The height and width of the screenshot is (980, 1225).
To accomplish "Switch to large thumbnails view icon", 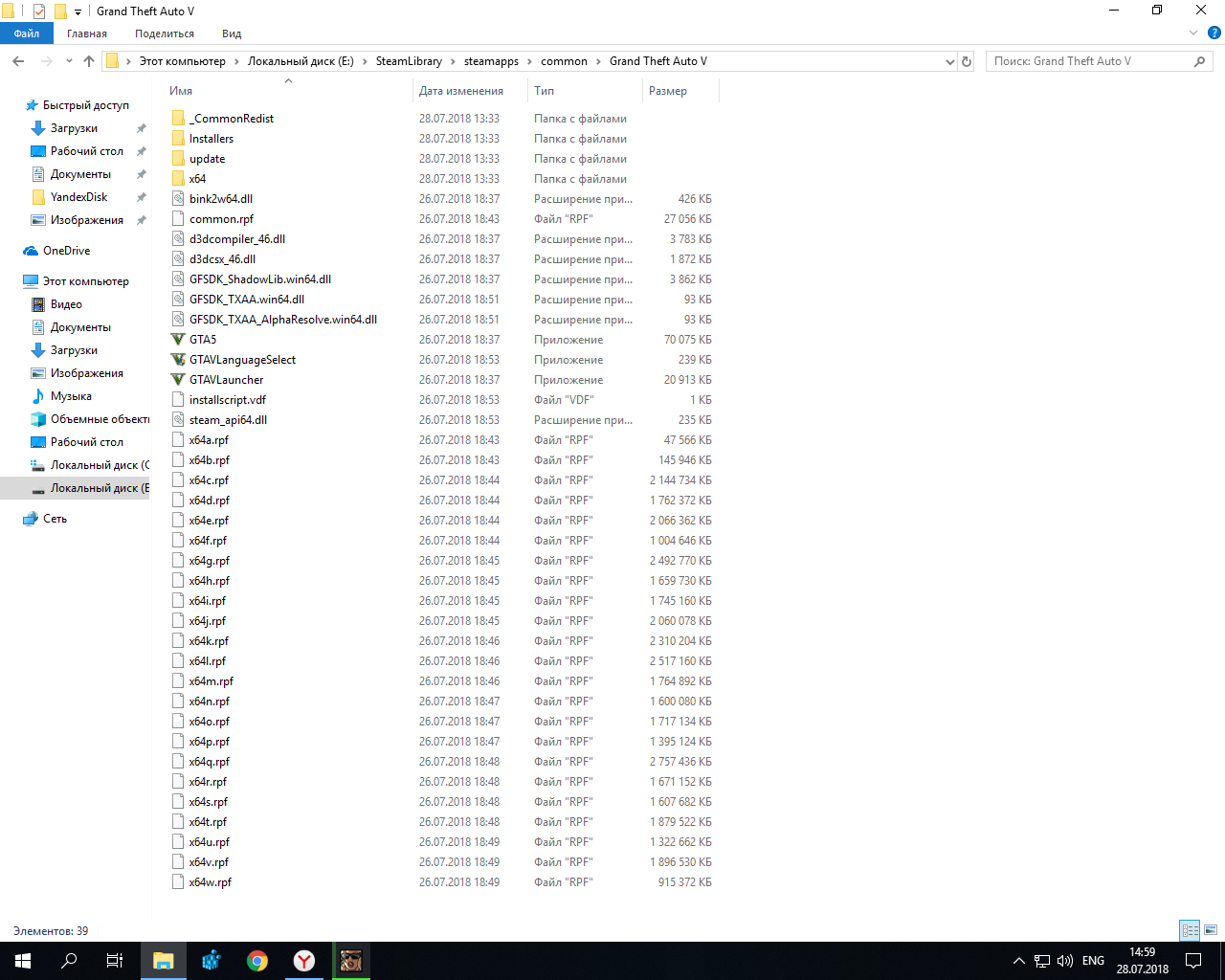I will pos(1211,930).
